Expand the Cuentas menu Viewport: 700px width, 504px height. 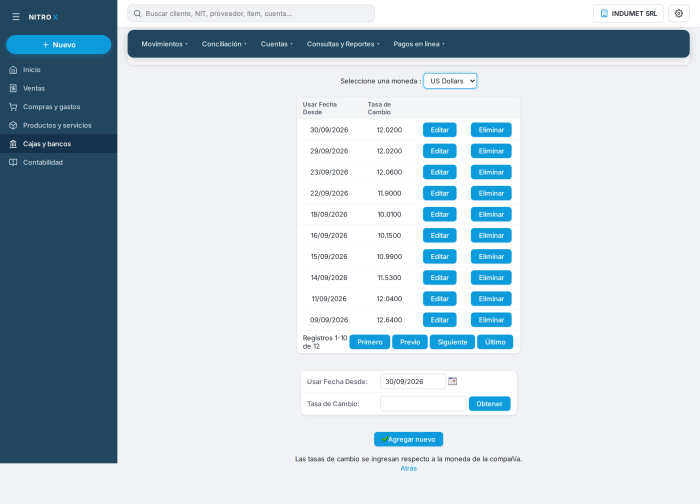(x=277, y=44)
